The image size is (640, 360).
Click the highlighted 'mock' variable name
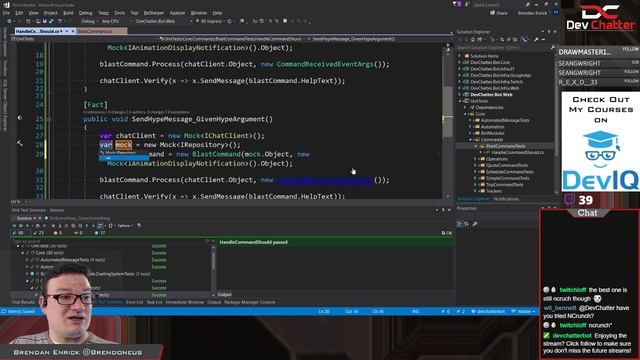coord(124,145)
